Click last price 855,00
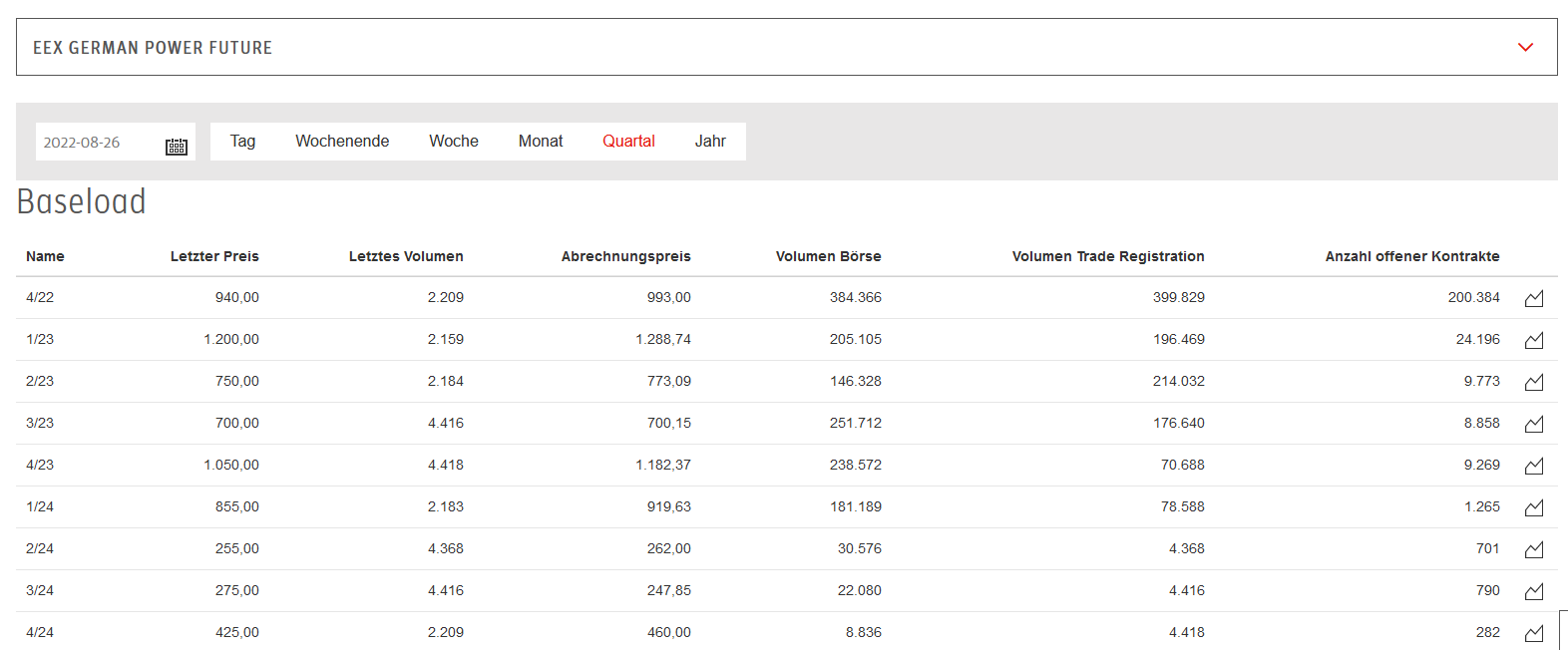The image size is (1568, 650). [237, 506]
